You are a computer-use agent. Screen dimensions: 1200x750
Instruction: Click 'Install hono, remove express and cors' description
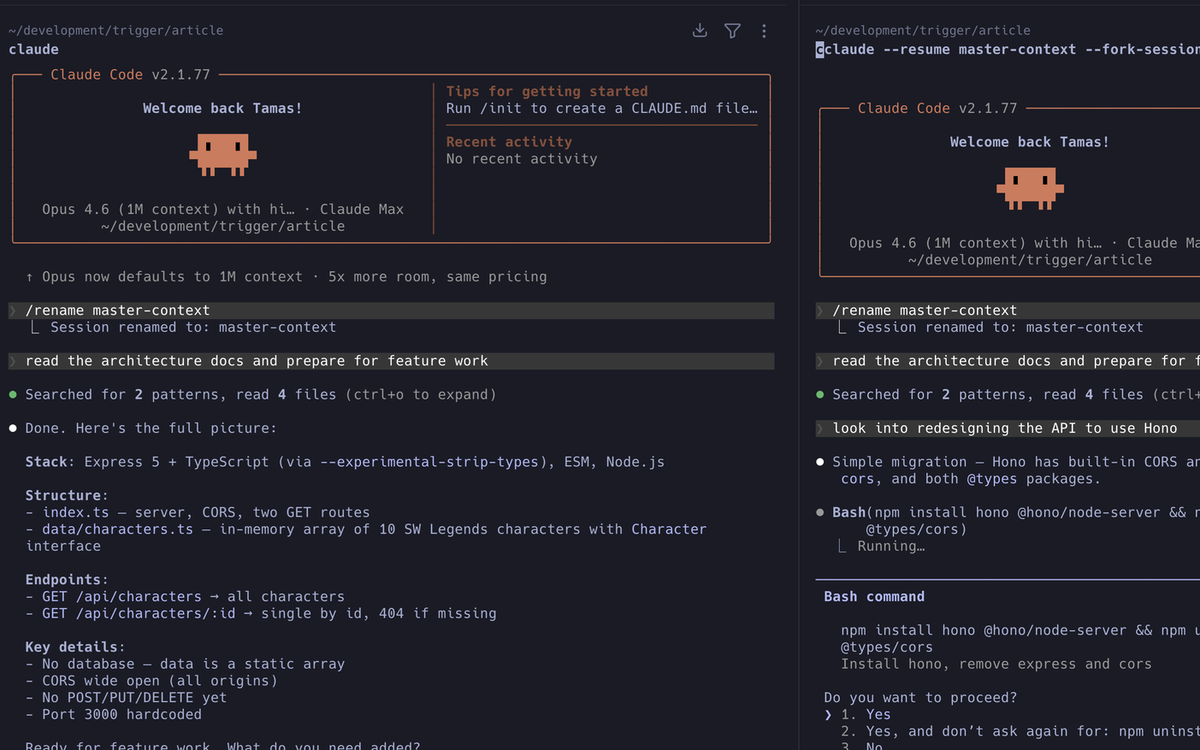[x=996, y=665]
